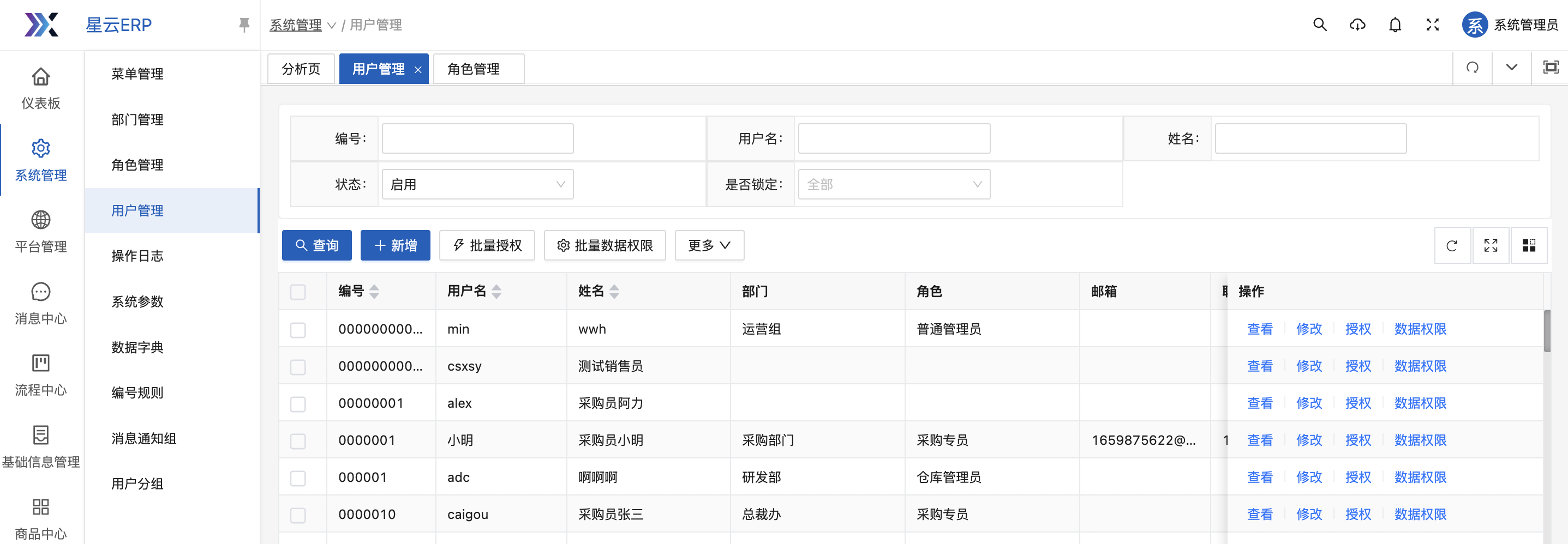The width and height of the screenshot is (1568, 544).
Task: Open 操作日志 in the side menu
Action: click(x=137, y=256)
